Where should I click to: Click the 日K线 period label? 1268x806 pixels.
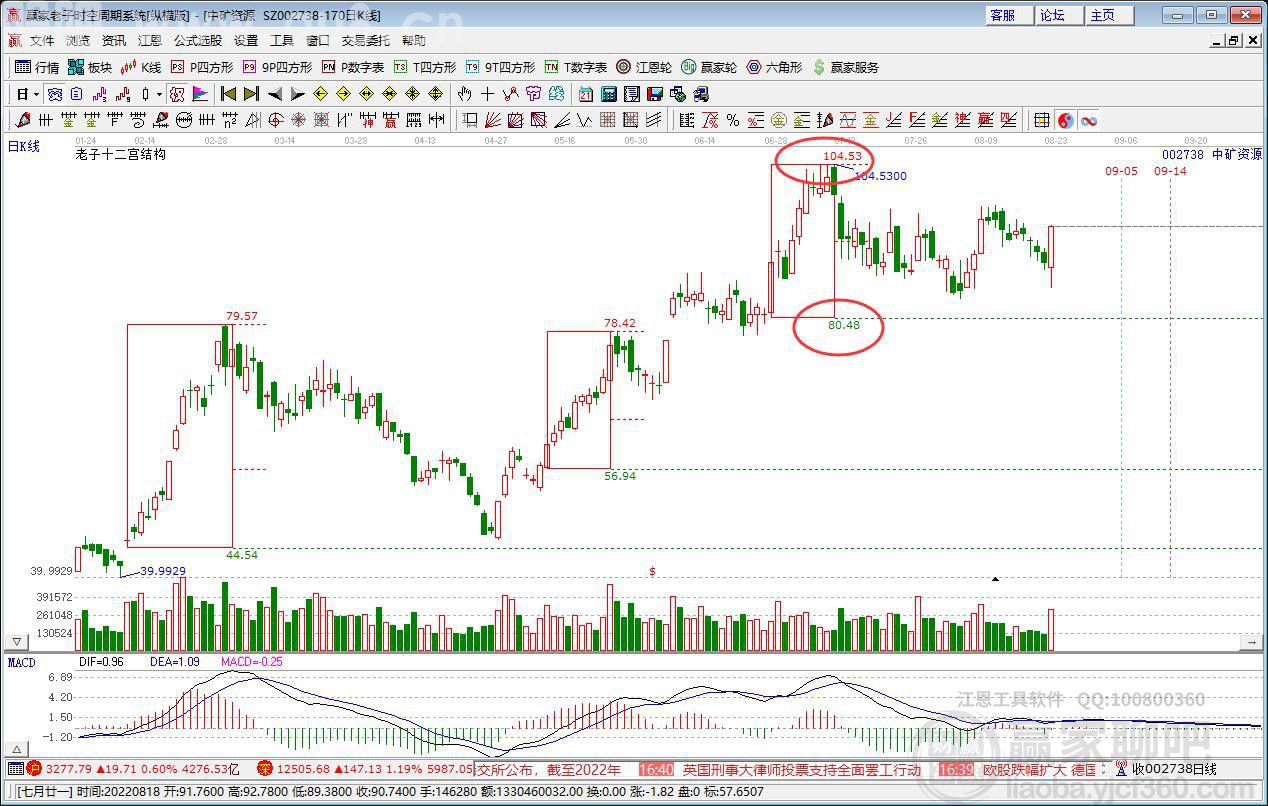[x=23, y=146]
